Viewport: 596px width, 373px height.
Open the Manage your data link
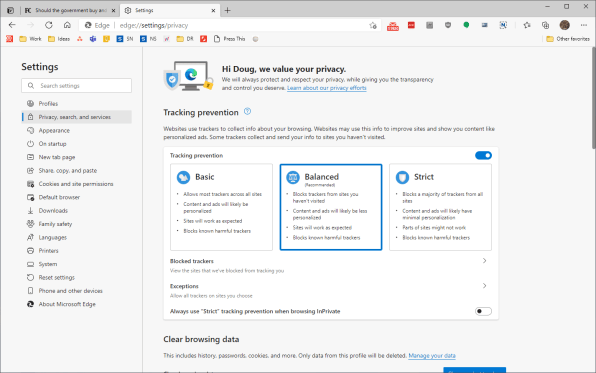pos(432,356)
